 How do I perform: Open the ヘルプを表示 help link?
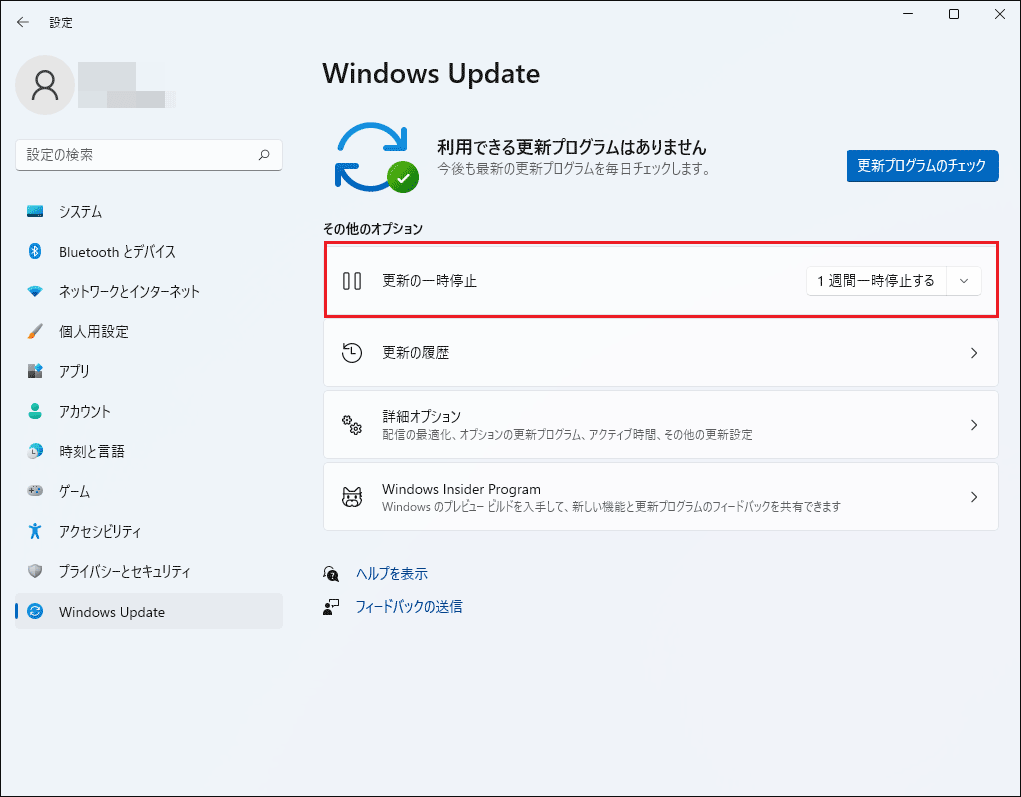[393, 573]
